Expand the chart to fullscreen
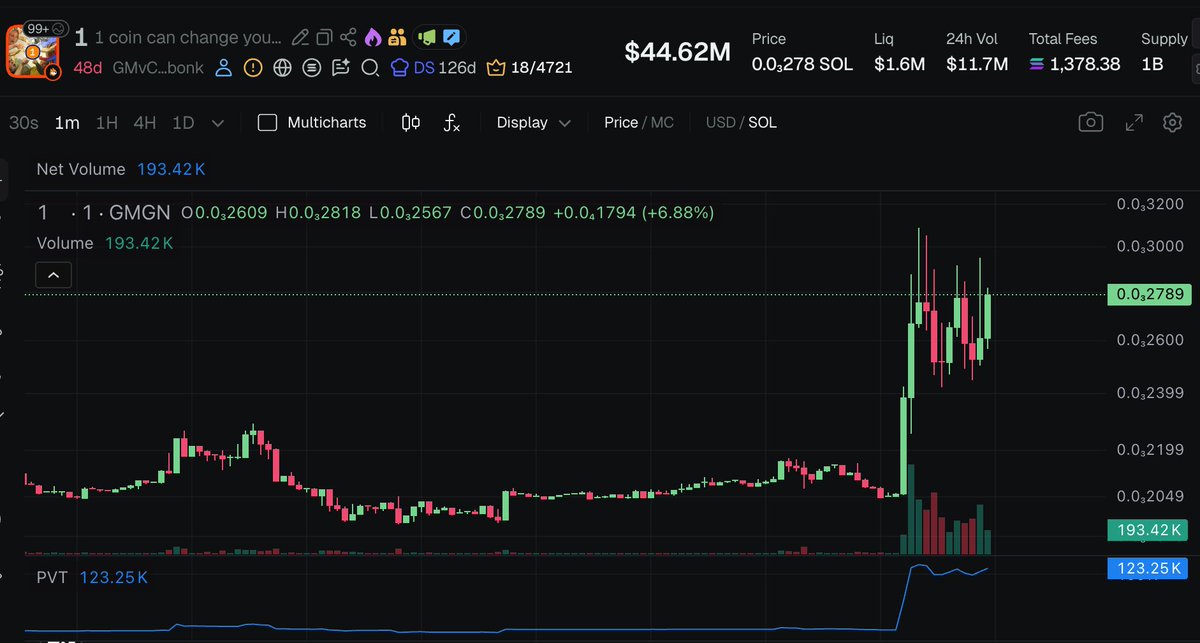The image size is (1200, 643). click(x=1133, y=122)
